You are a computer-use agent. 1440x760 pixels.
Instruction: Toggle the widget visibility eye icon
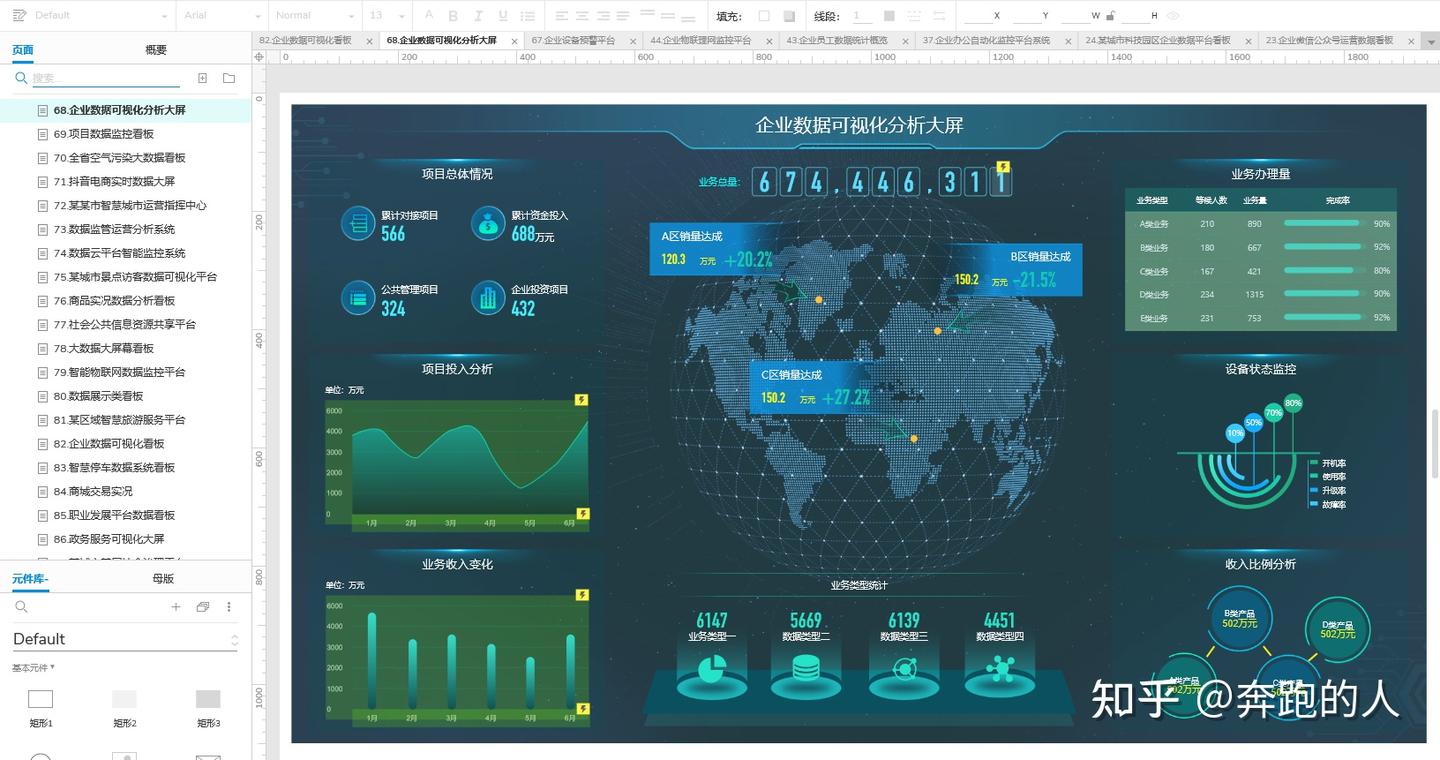[x=1173, y=16]
